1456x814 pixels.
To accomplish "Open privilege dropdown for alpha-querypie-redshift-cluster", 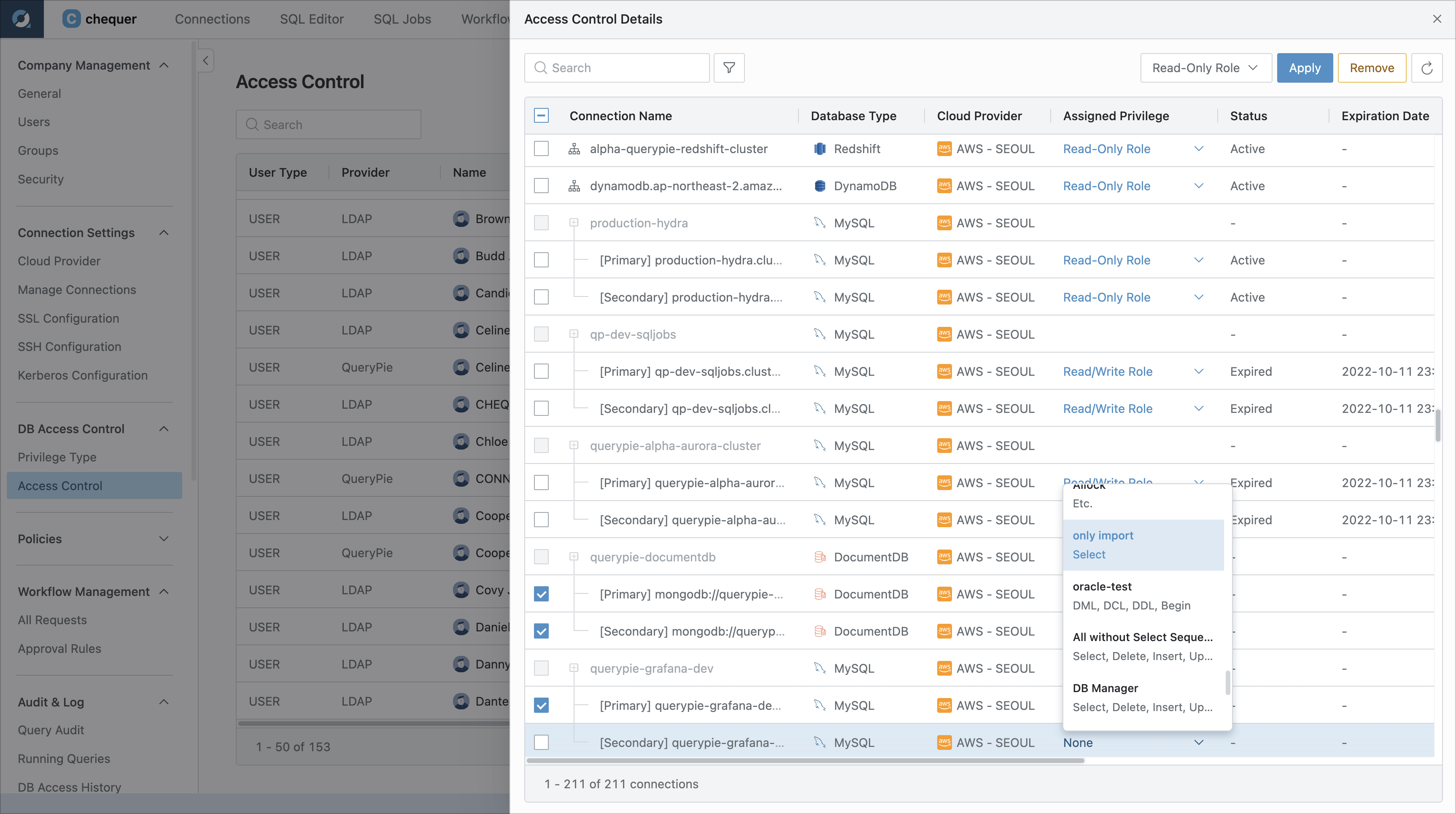I will point(1198,149).
